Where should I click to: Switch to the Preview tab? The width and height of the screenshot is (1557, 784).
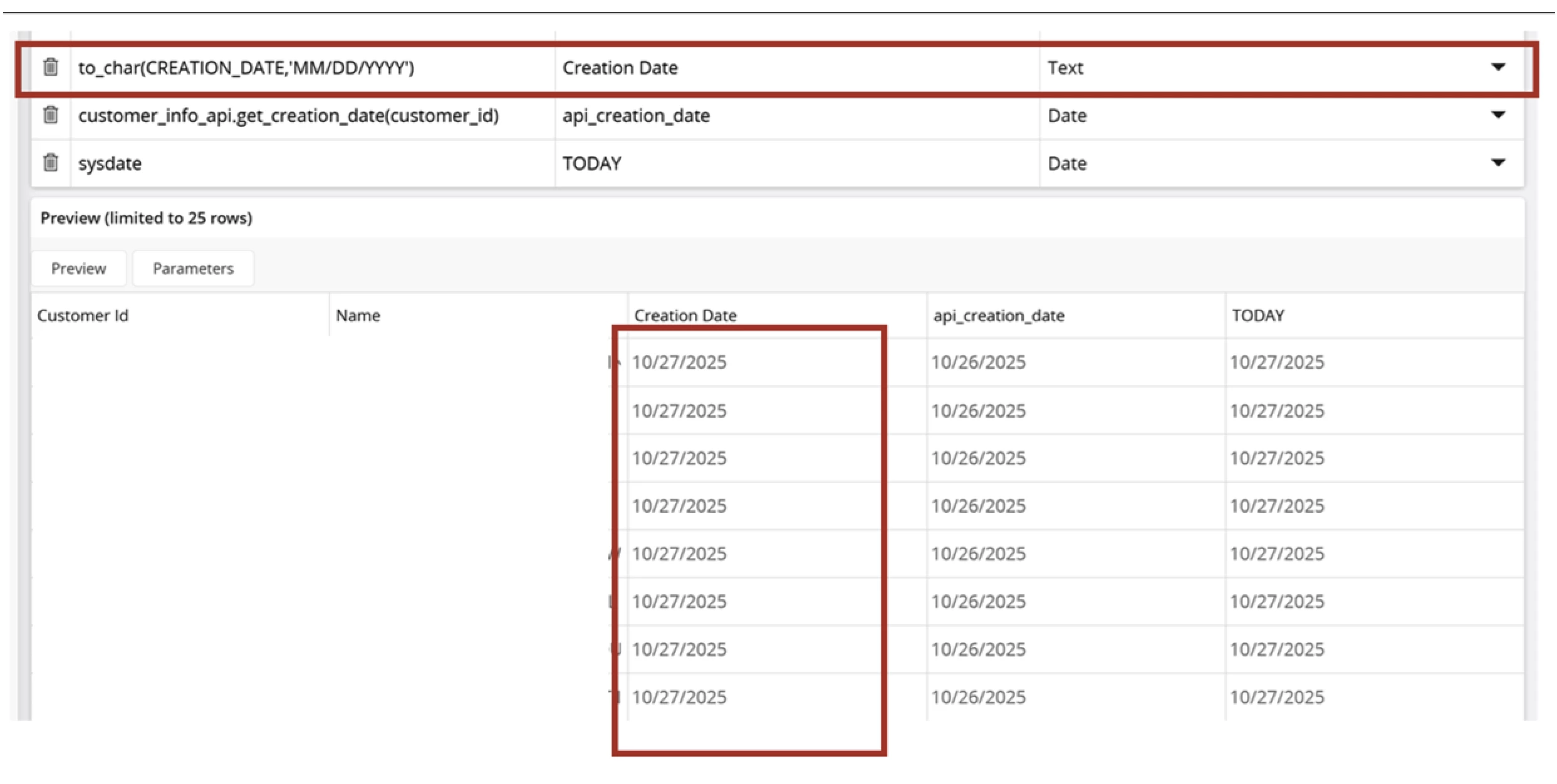[x=78, y=269]
